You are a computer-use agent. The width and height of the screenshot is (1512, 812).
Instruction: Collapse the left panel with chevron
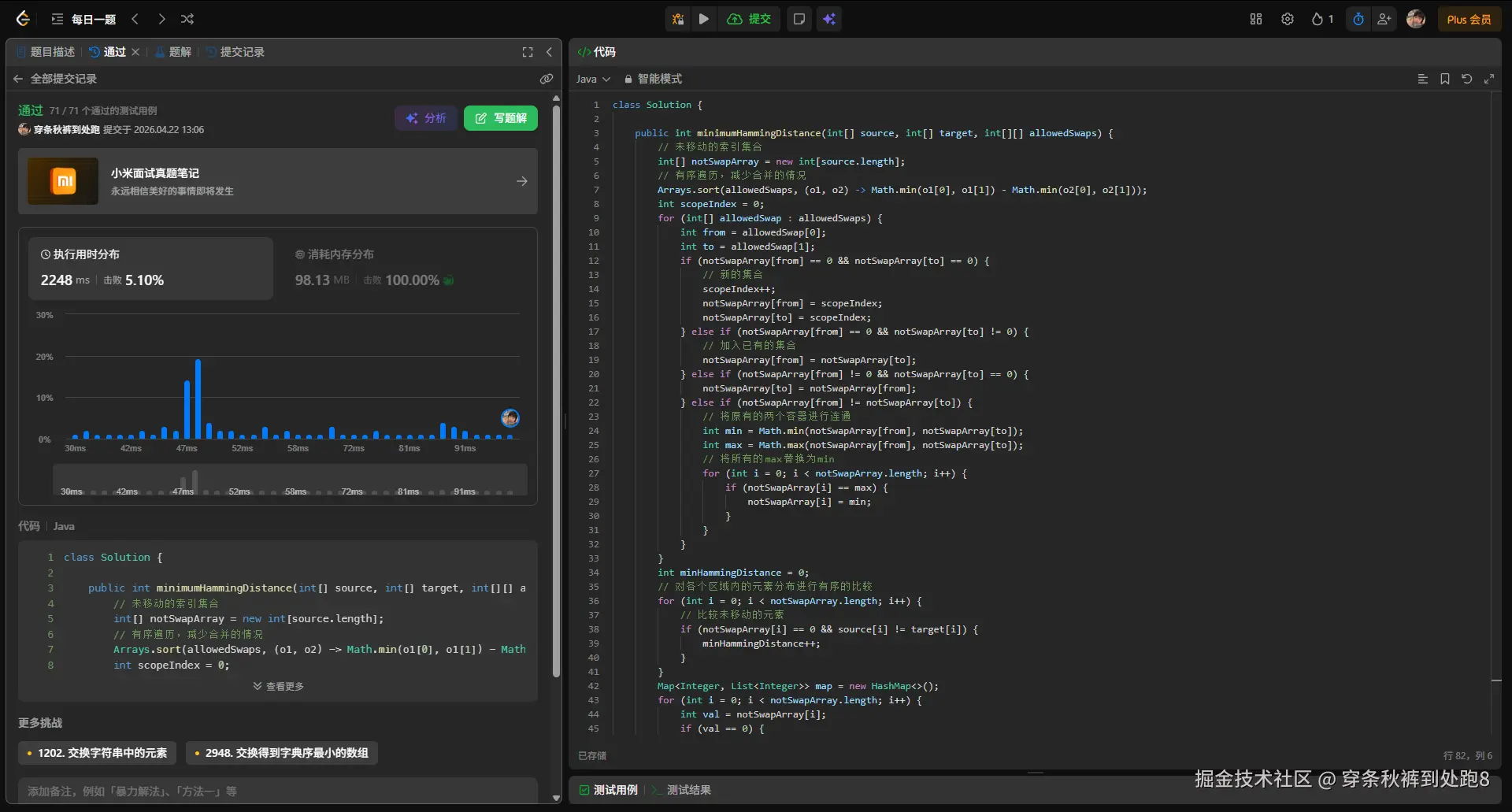point(549,52)
